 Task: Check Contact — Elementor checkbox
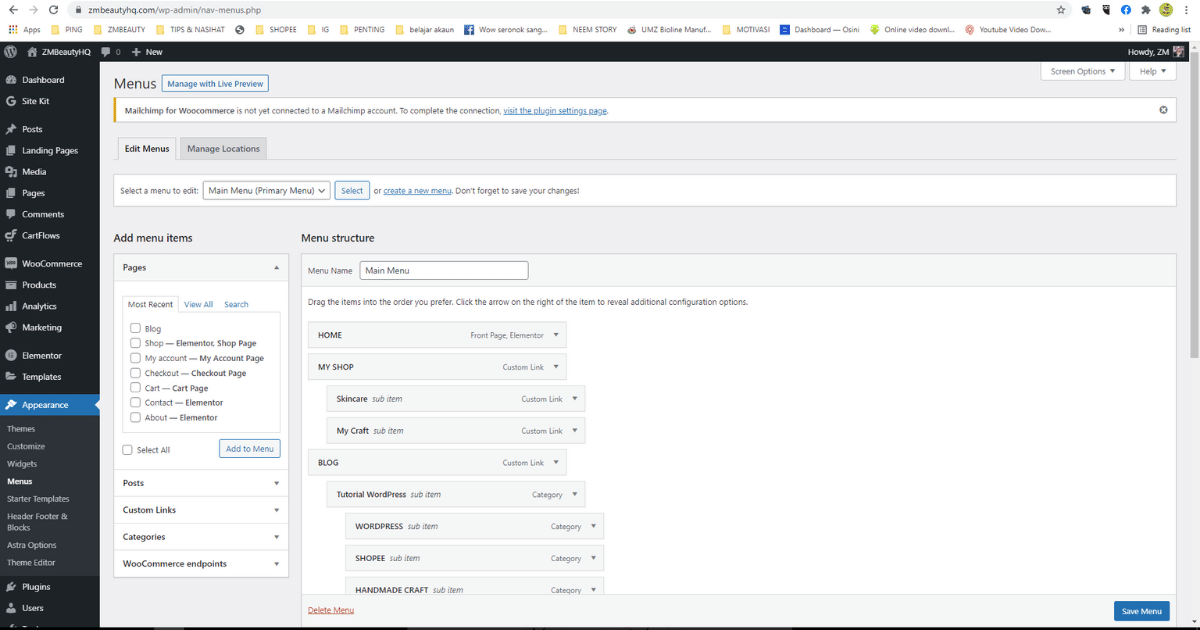click(135, 402)
